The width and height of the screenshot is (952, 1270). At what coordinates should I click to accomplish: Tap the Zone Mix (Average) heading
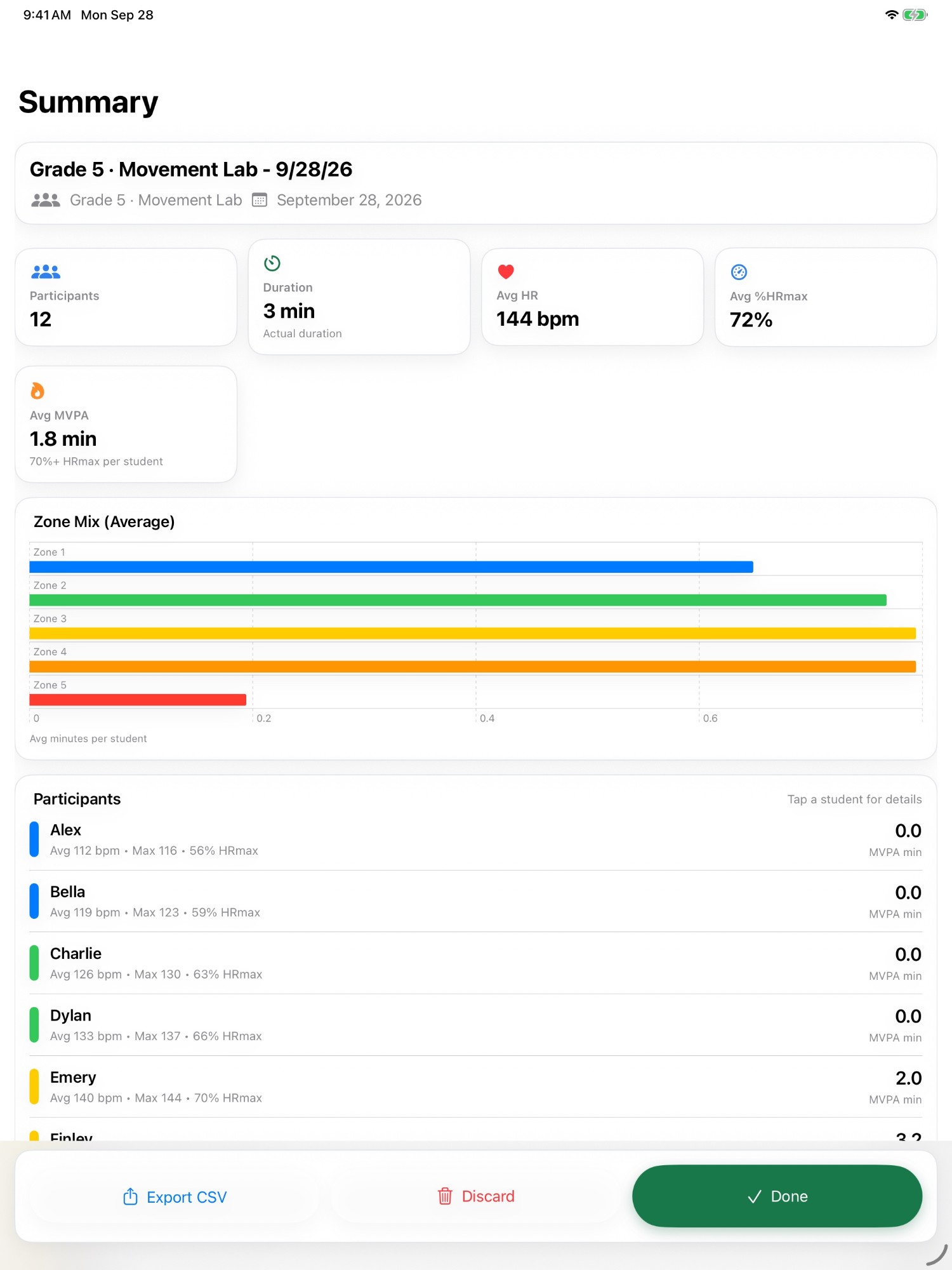(104, 522)
